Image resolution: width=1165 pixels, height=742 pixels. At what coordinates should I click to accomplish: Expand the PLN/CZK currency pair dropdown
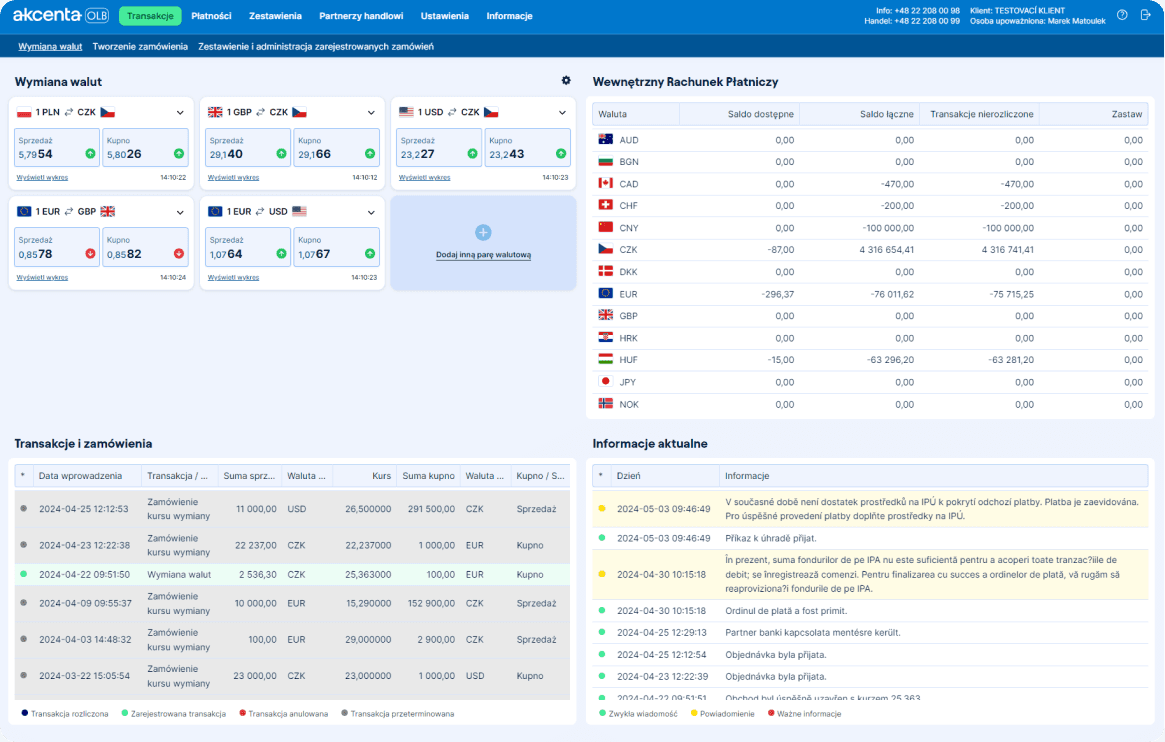click(x=180, y=113)
